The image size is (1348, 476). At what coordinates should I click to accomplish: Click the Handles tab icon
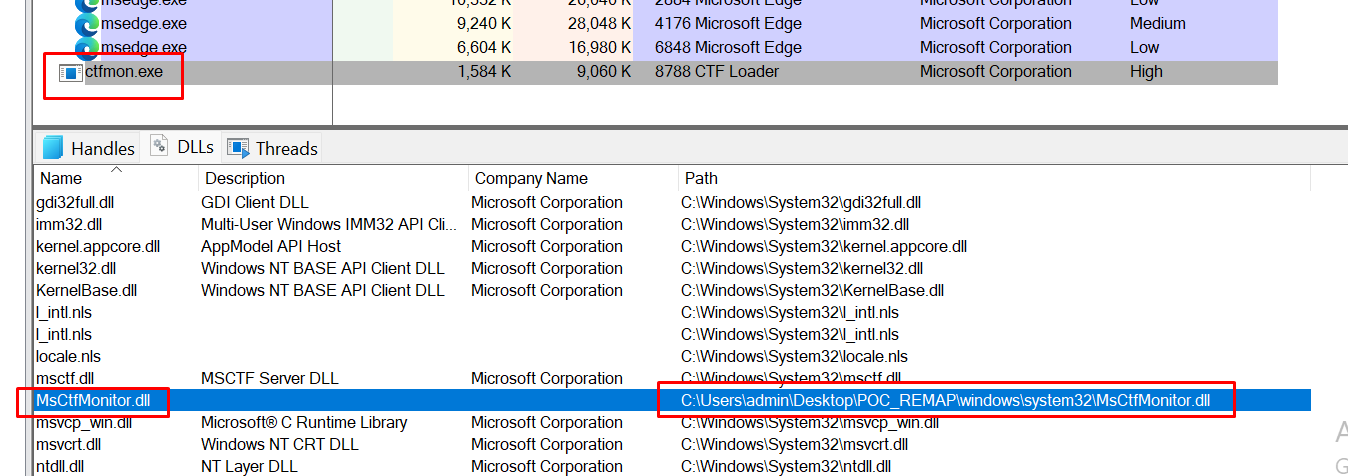point(53,148)
